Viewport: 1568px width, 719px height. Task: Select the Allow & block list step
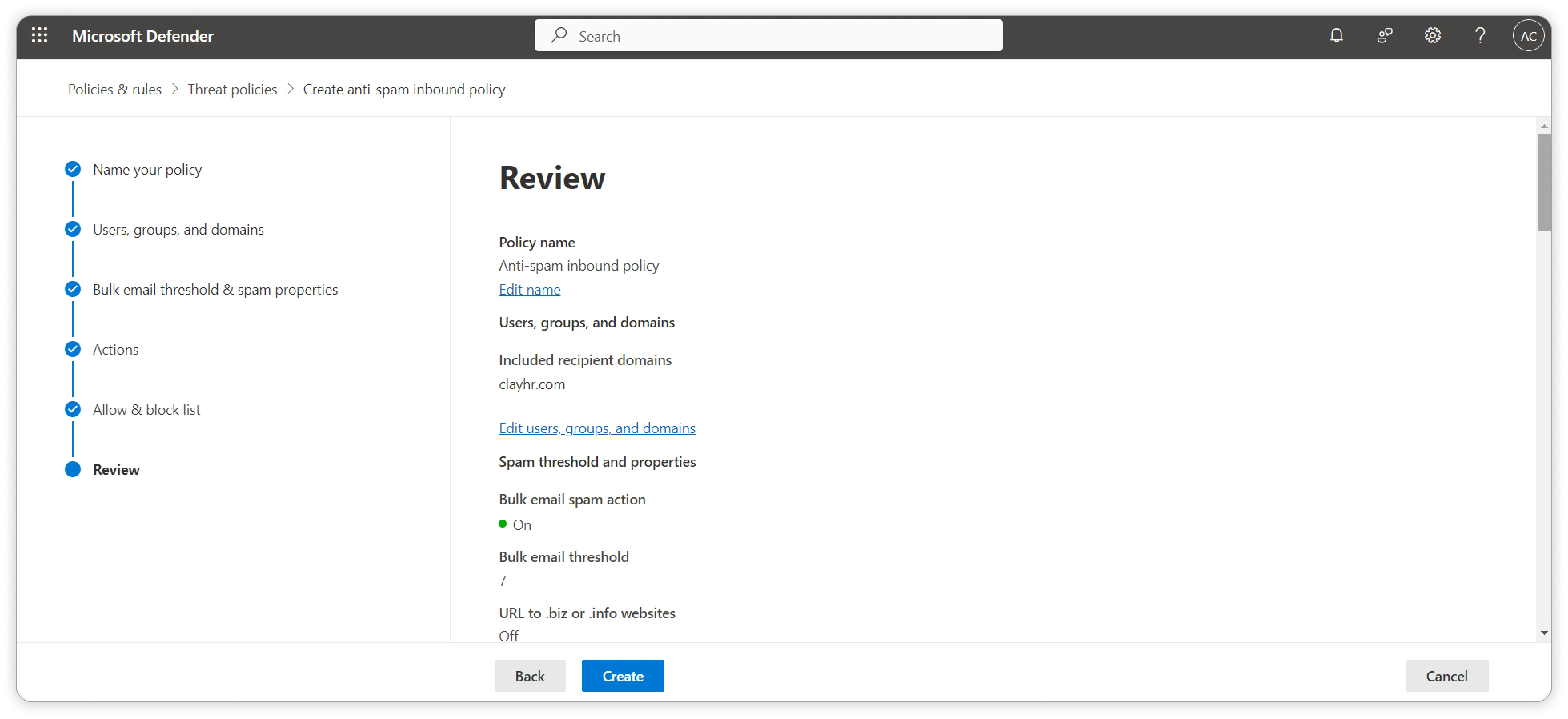[146, 410]
